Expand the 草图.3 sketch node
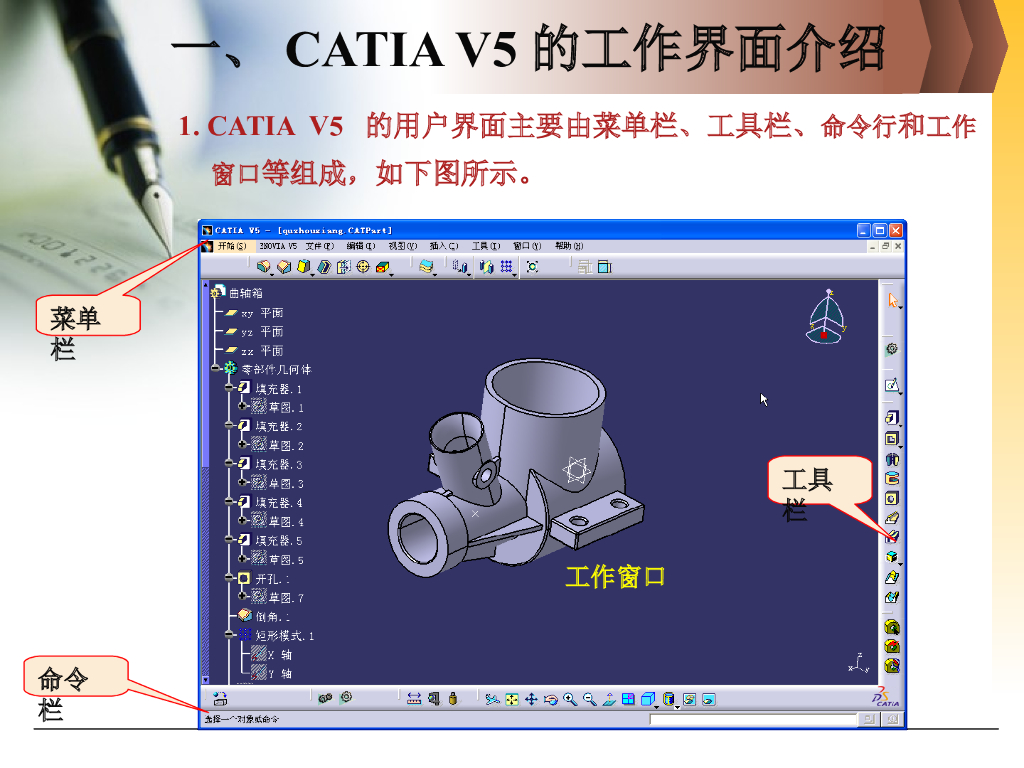 pos(242,483)
